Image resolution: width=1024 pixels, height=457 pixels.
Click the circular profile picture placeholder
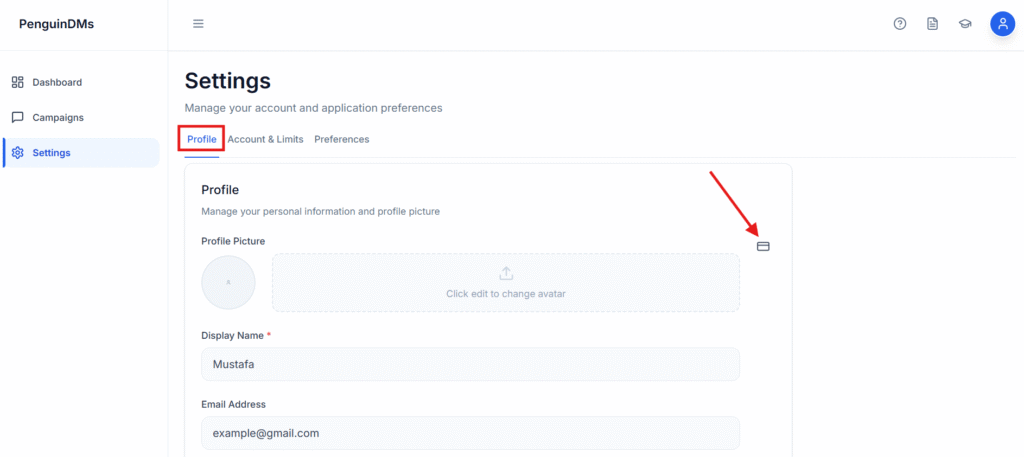[228, 282]
